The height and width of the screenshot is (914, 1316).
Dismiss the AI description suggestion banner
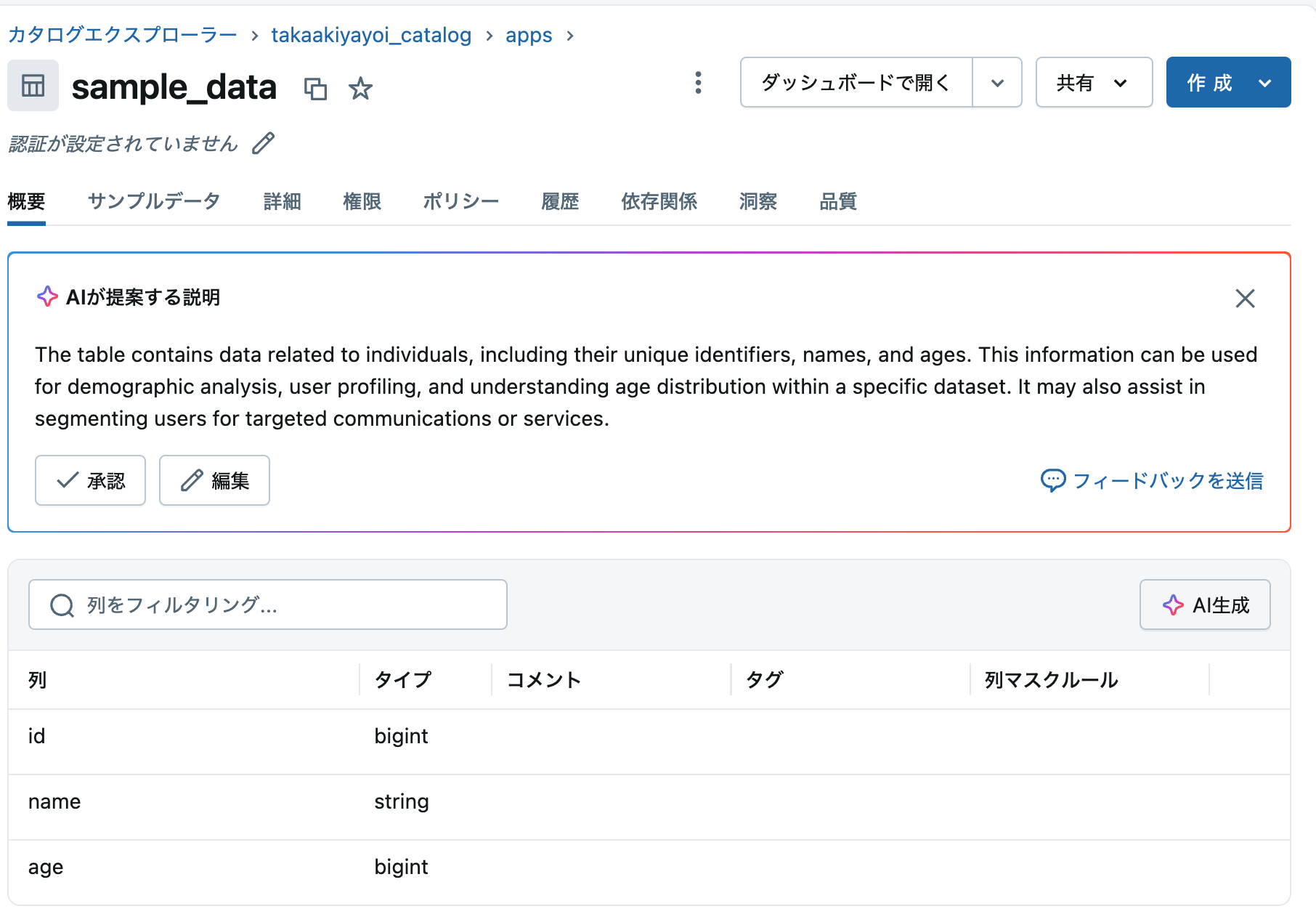click(1245, 299)
